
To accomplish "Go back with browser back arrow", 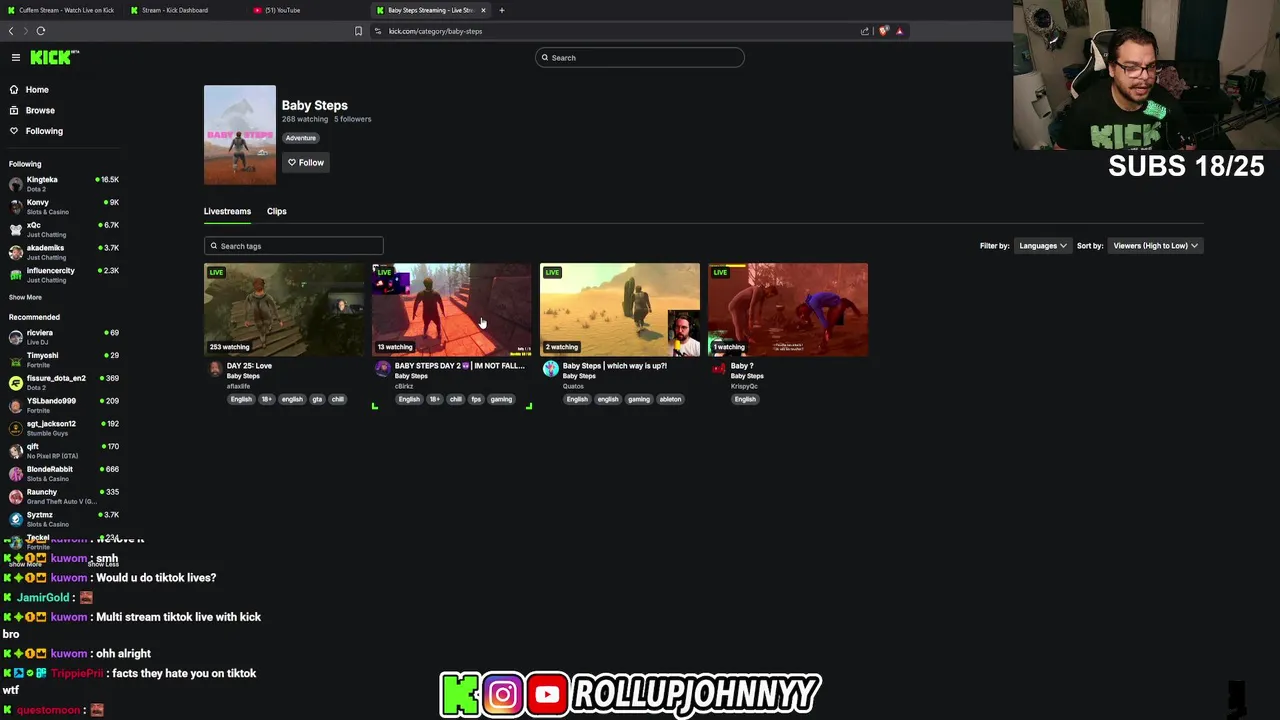I will [x=11, y=31].
